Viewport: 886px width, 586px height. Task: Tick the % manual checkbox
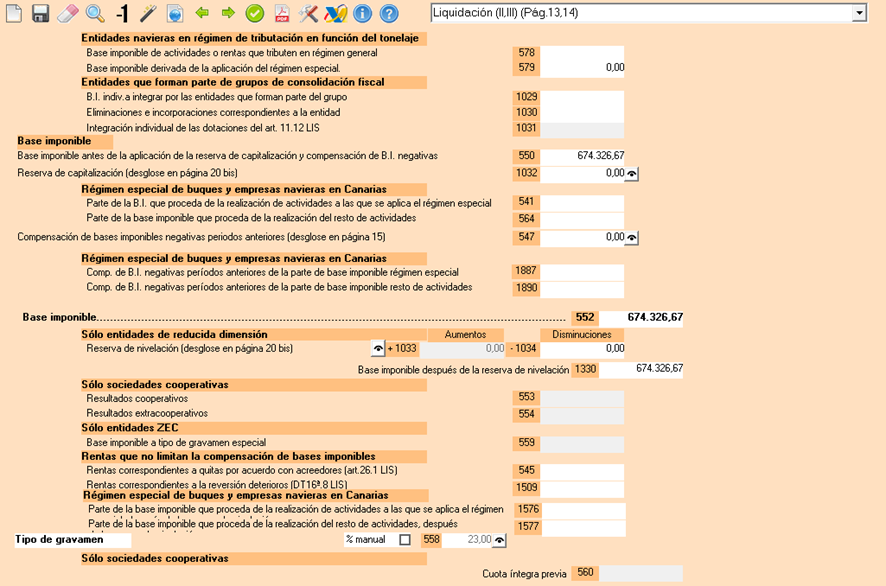(405, 540)
